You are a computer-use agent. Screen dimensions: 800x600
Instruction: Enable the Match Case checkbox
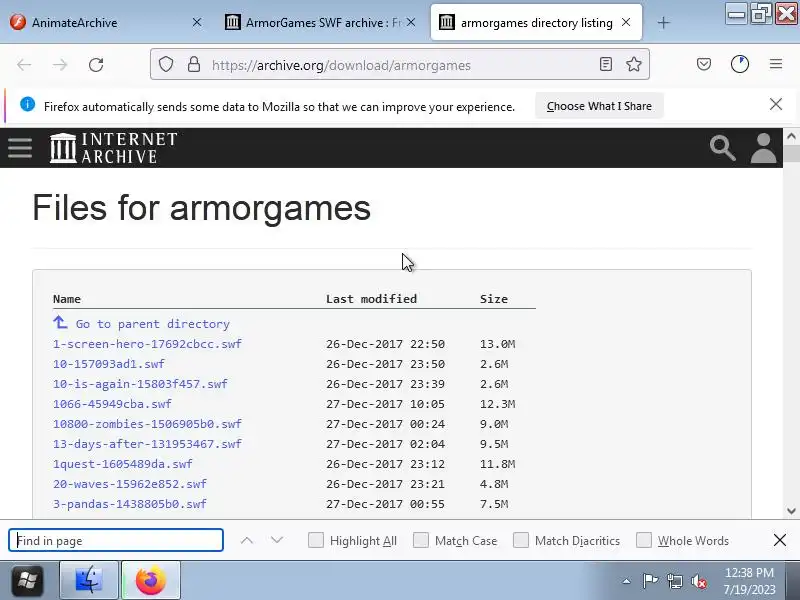tap(421, 540)
